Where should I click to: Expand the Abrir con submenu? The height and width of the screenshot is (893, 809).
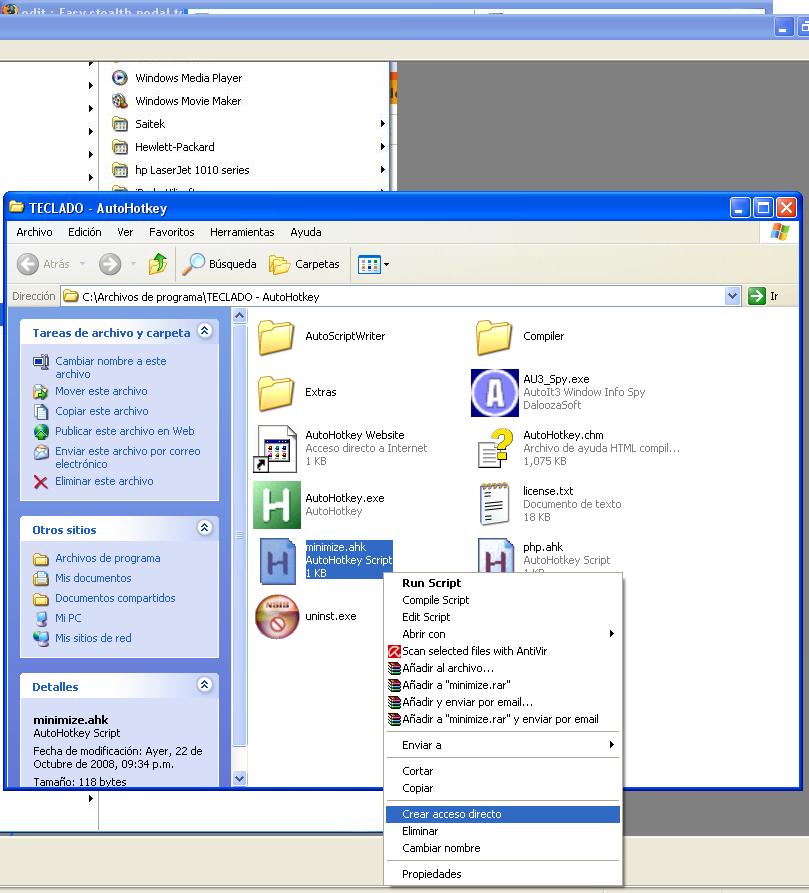point(503,634)
